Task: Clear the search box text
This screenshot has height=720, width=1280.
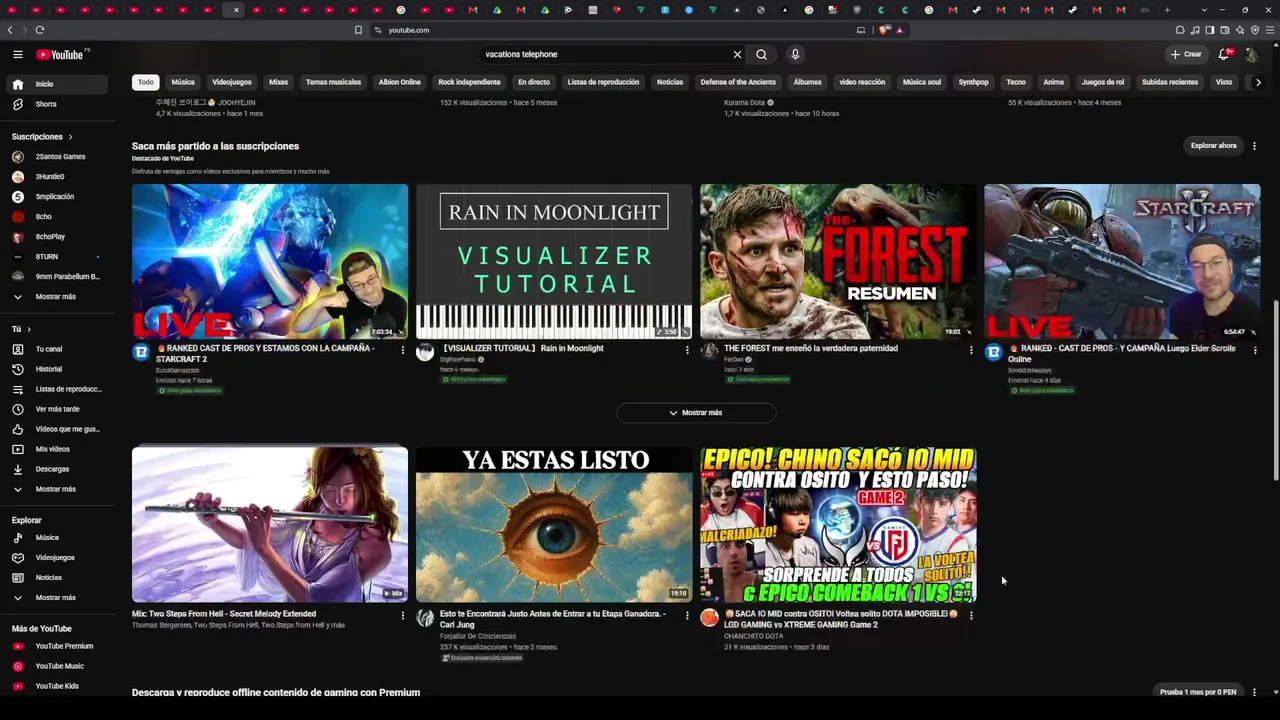Action: (737, 54)
